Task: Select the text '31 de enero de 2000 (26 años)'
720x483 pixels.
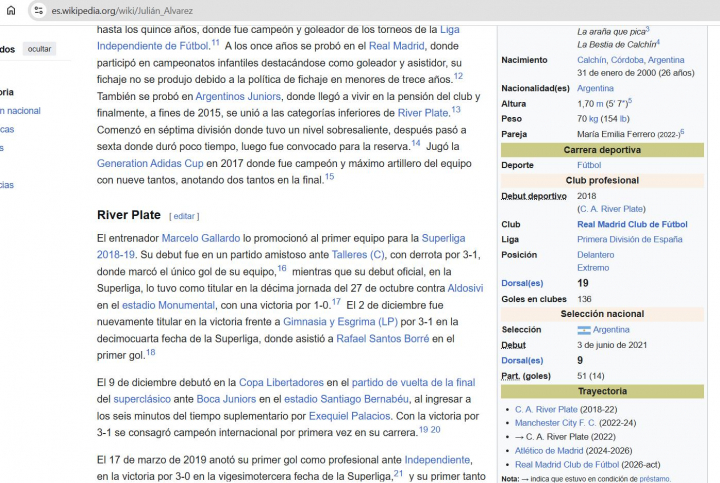Action: coord(636,73)
